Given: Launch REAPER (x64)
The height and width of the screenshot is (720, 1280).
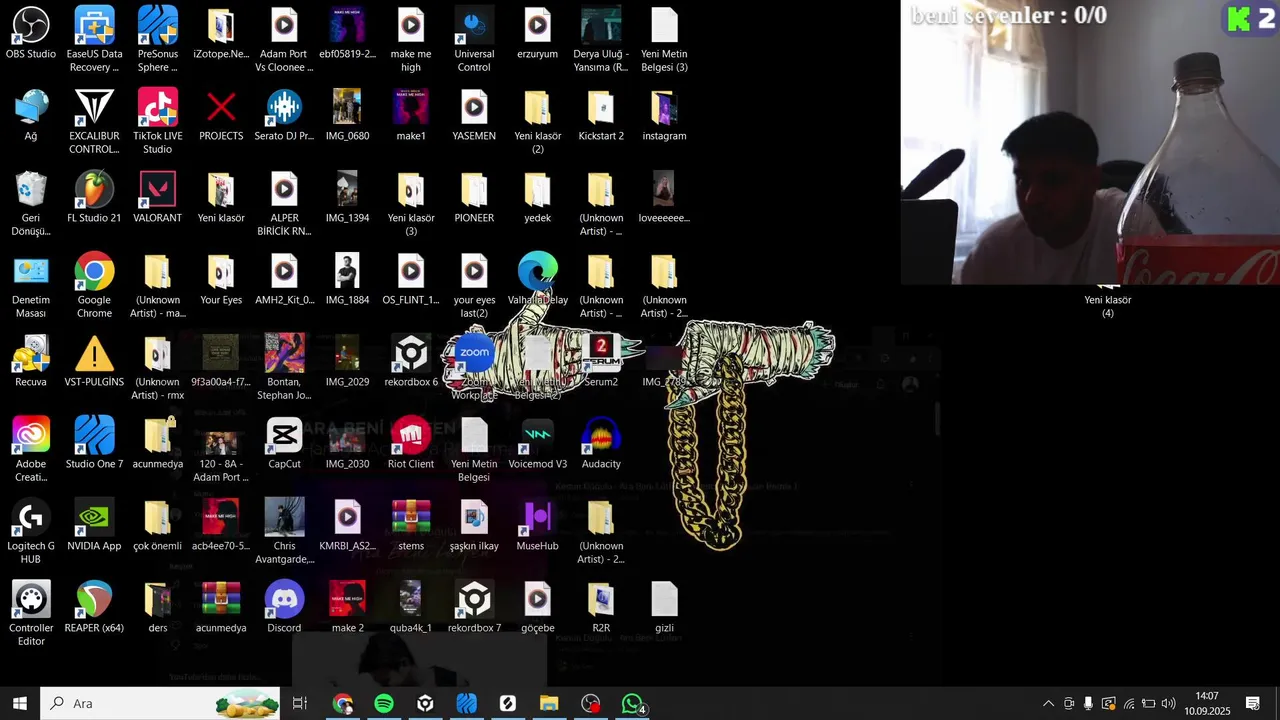Looking at the screenshot, I should point(94,607).
